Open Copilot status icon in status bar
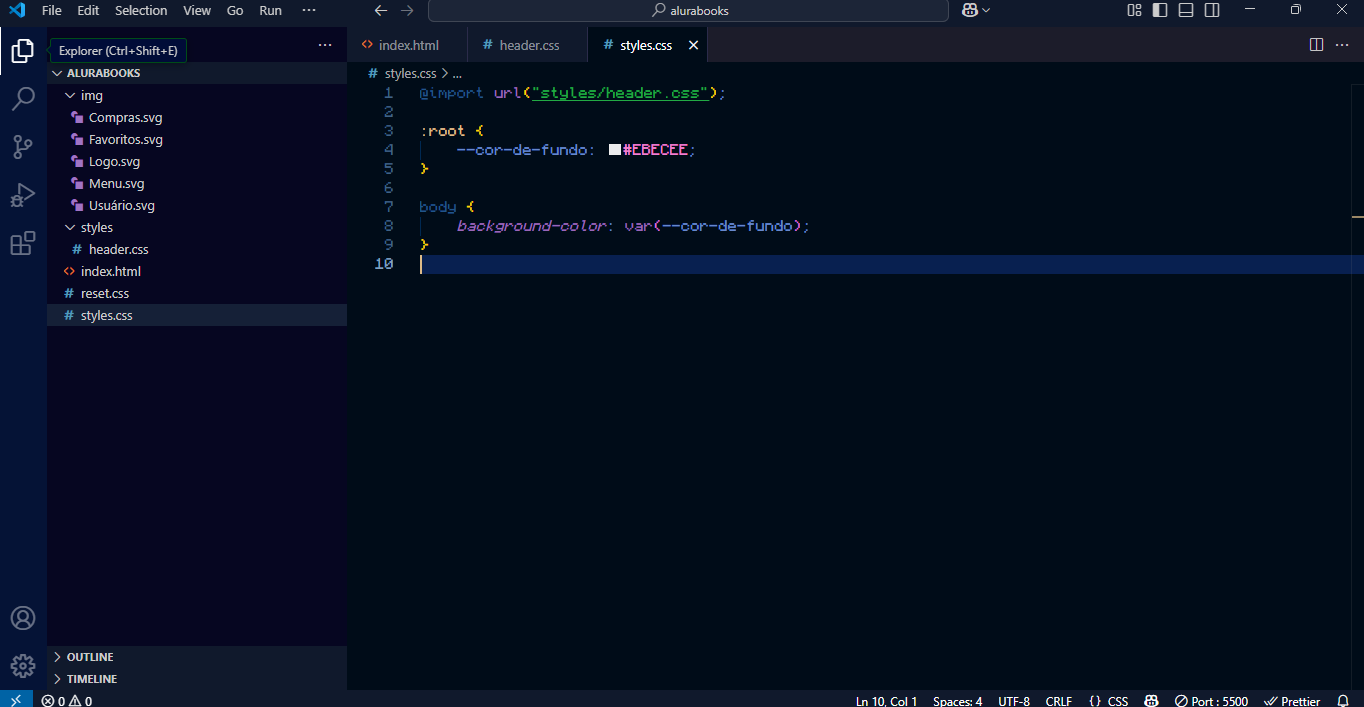This screenshot has width=1364, height=707. (x=1152, y=700)
